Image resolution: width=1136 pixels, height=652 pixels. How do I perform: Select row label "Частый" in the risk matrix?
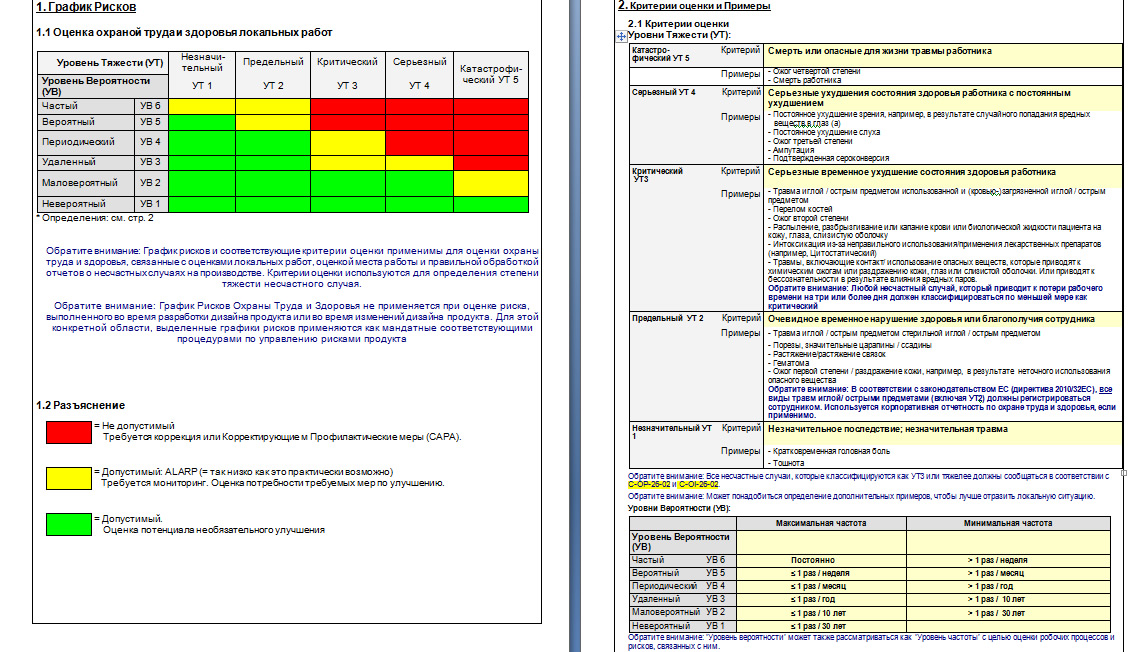click(59, 106)
